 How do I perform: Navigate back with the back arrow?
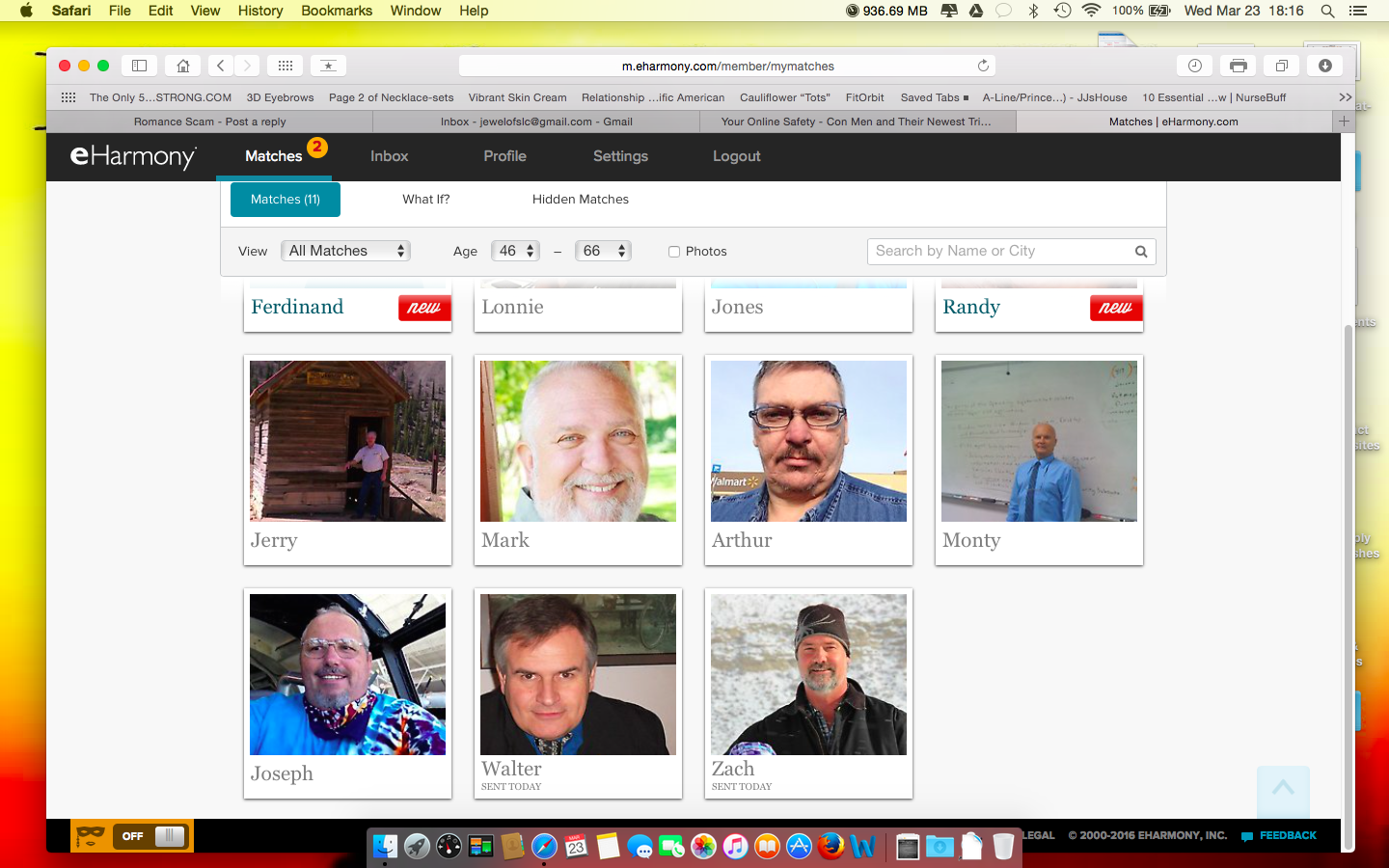click(221, 66)
